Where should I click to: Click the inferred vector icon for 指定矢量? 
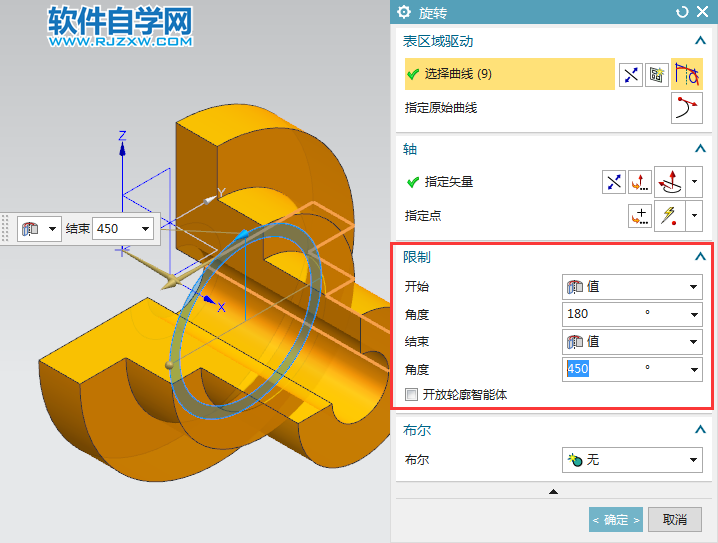pos(670,182)
